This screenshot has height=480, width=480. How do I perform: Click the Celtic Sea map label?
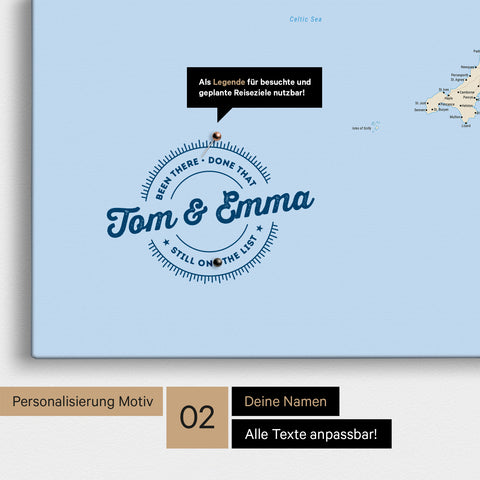306,19
